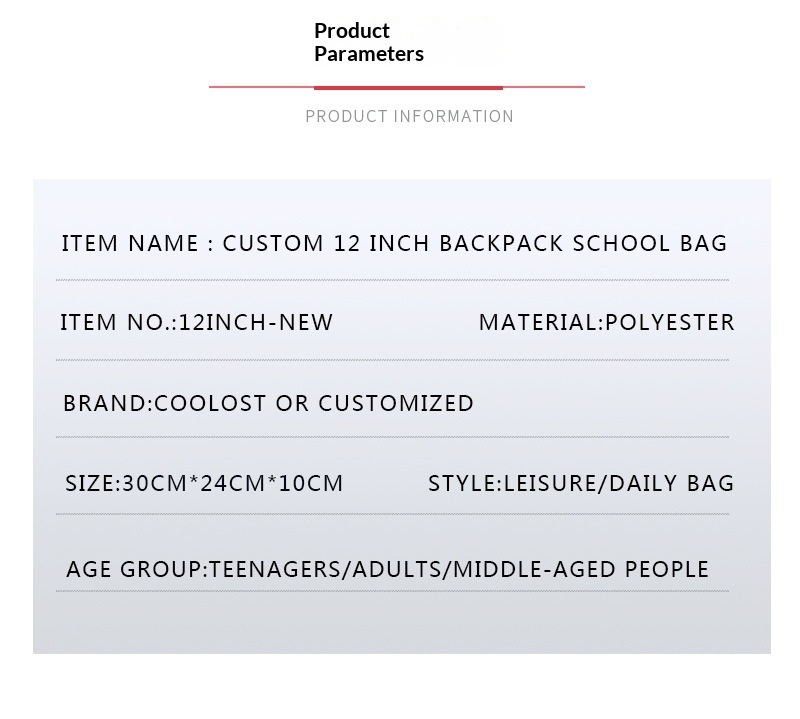Click the word "TEENAGERS" in the age group row

(274, 569)
